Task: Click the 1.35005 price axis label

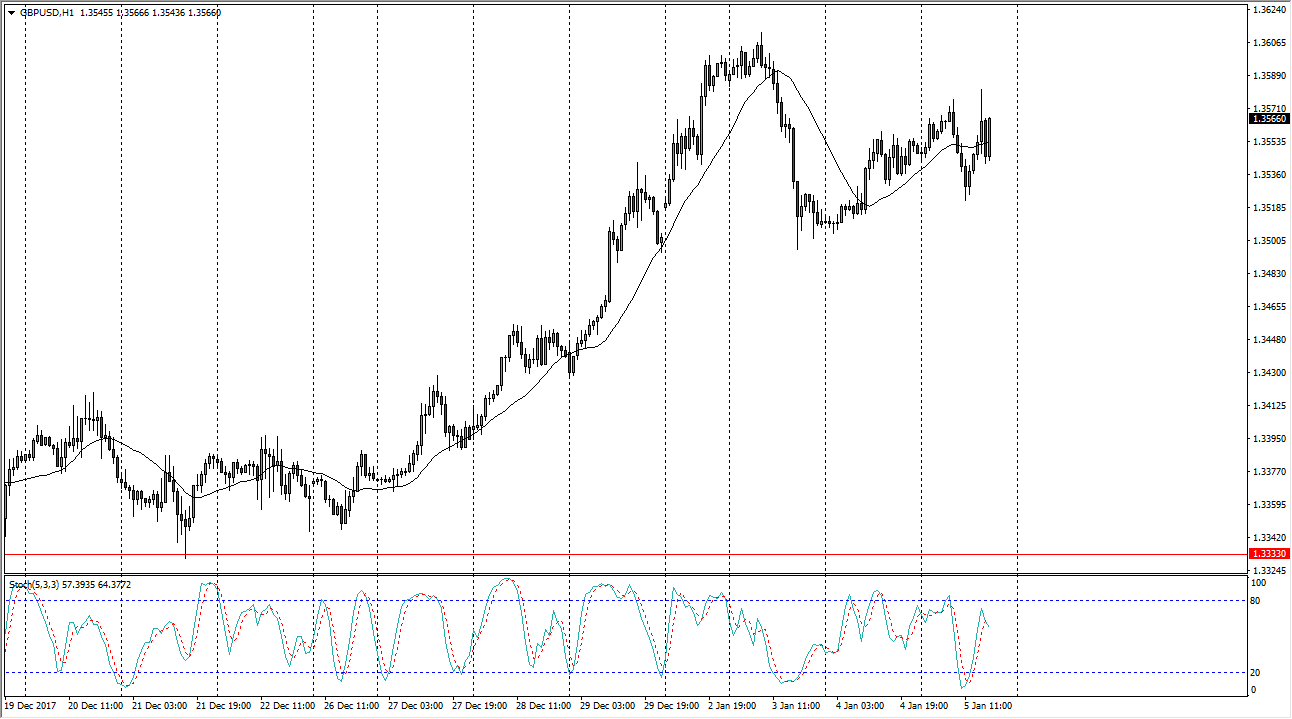Action: coord(1269,241)
